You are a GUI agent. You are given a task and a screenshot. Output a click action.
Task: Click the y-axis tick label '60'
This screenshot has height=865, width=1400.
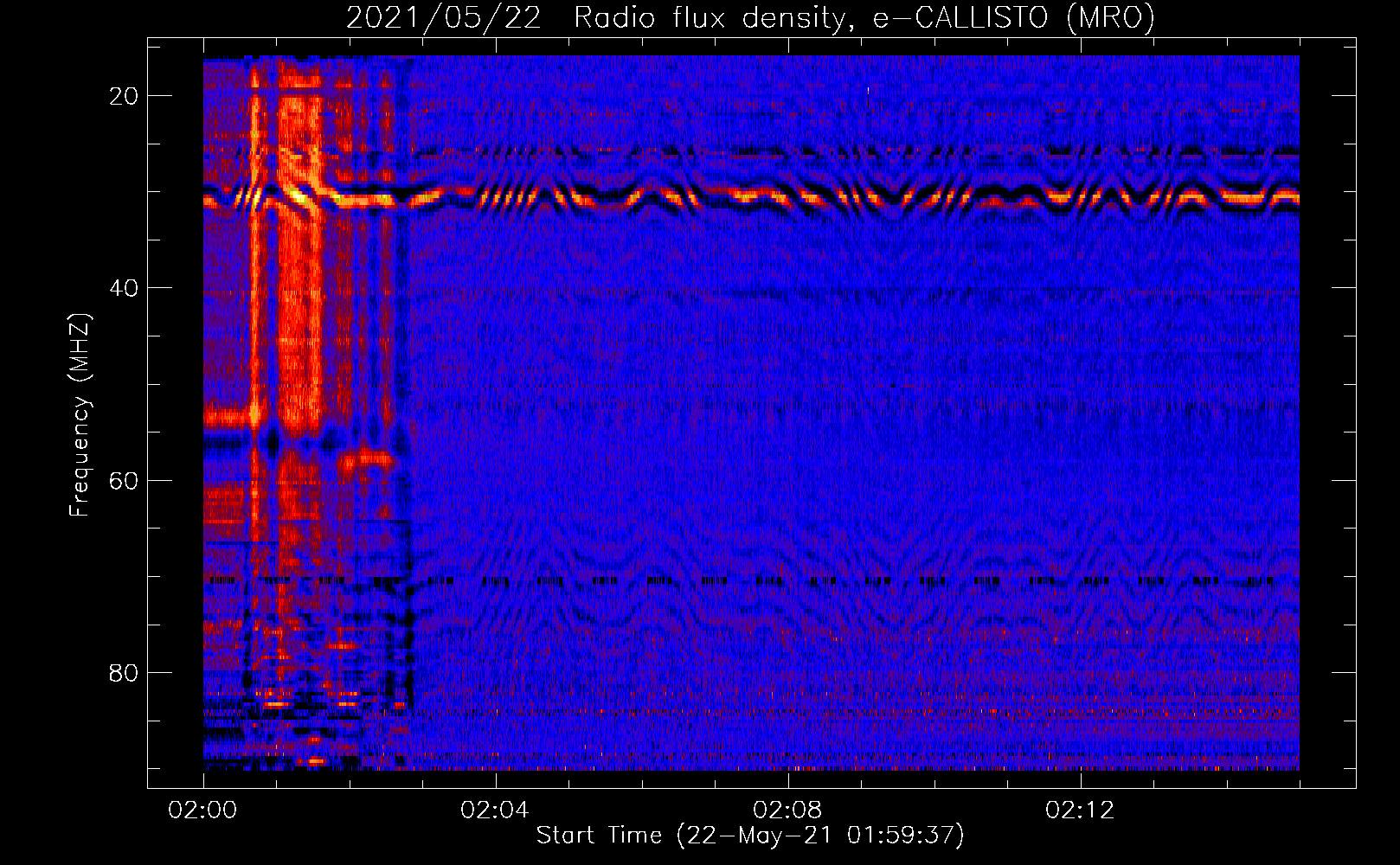coord(124,480)
